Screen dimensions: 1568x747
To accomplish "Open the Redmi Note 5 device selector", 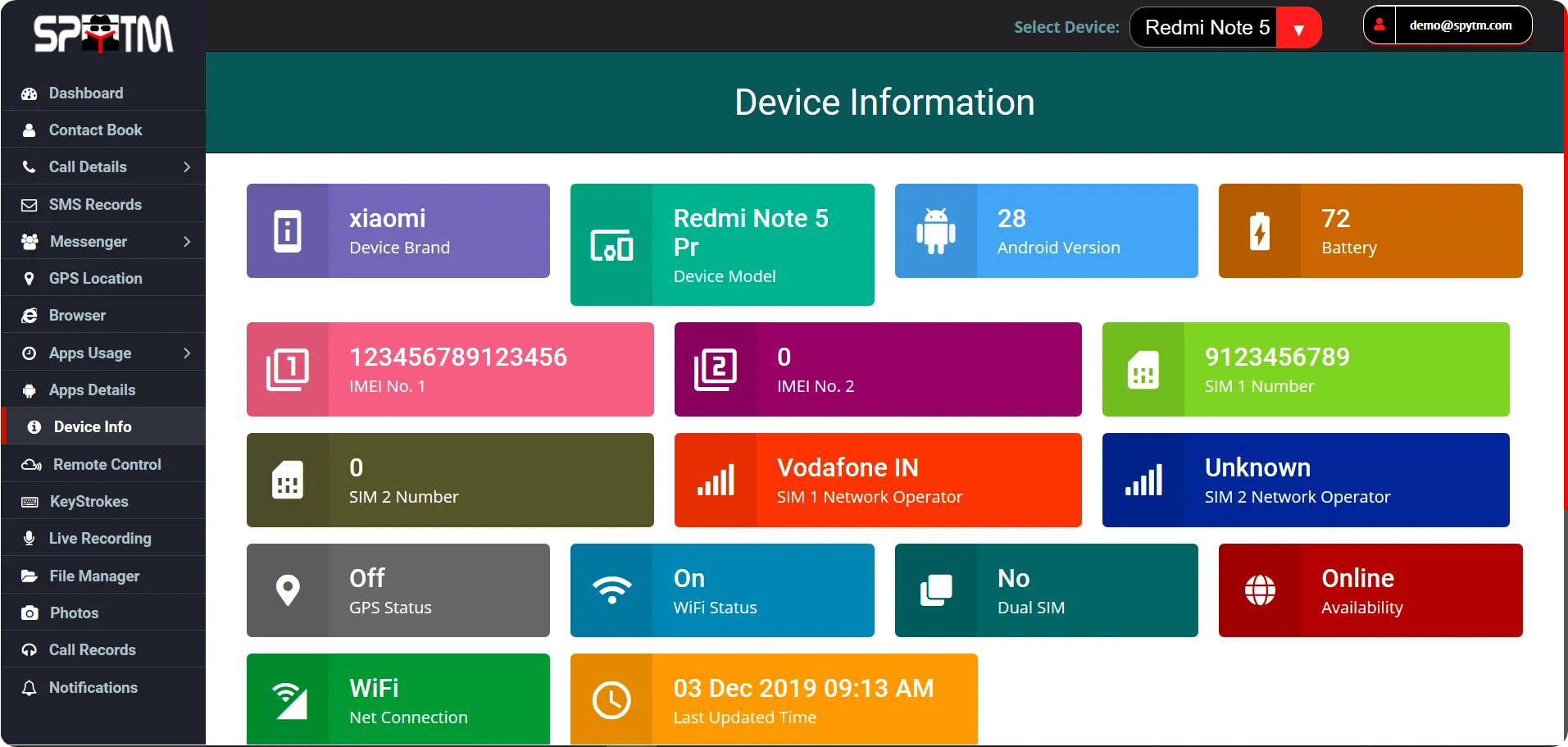I will (x=1223, y=27).
